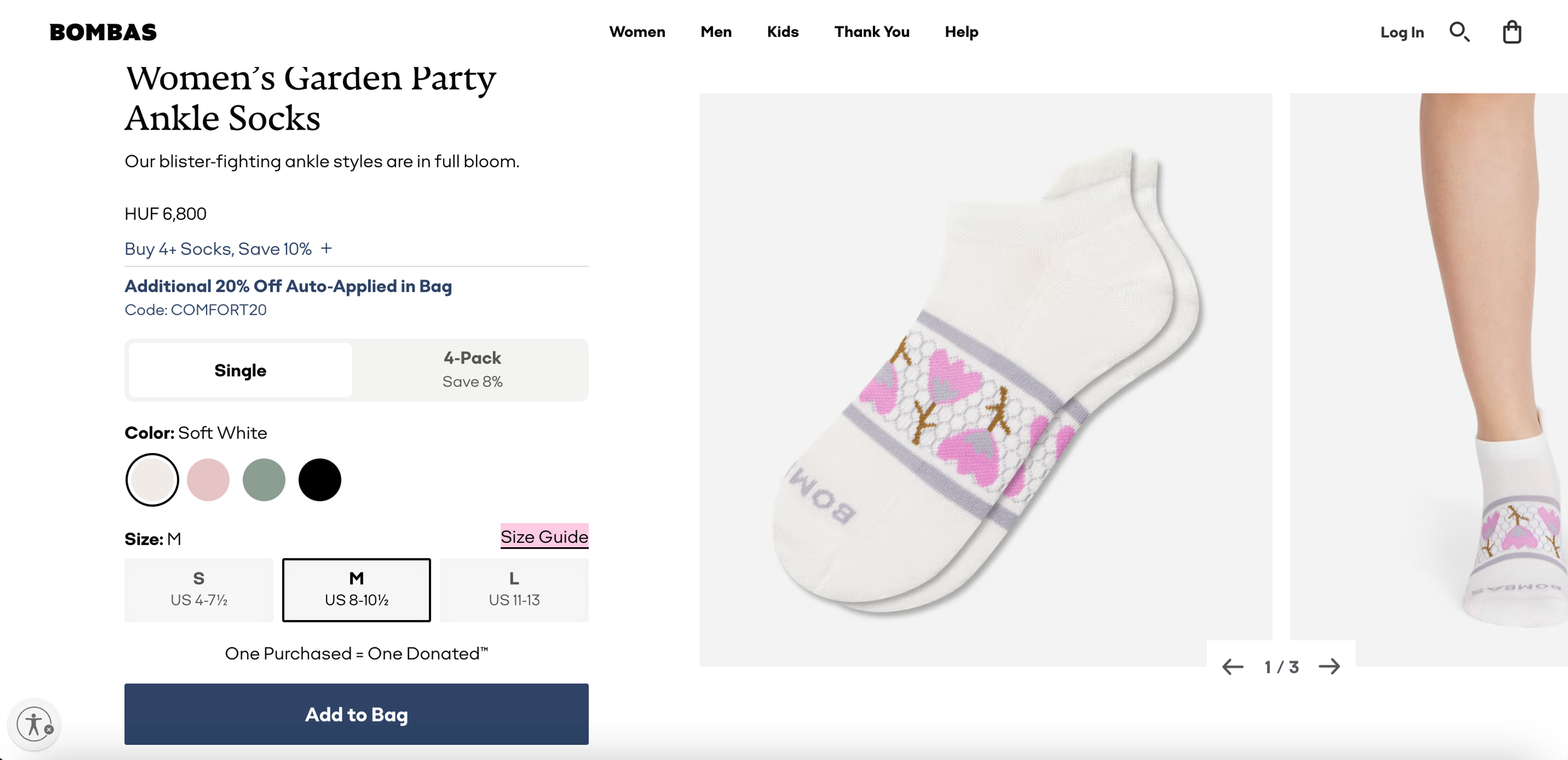This screenshot has height=760, width=1568.
Task: Select the 4-Pack option
Action: click(x=472, y=369)
